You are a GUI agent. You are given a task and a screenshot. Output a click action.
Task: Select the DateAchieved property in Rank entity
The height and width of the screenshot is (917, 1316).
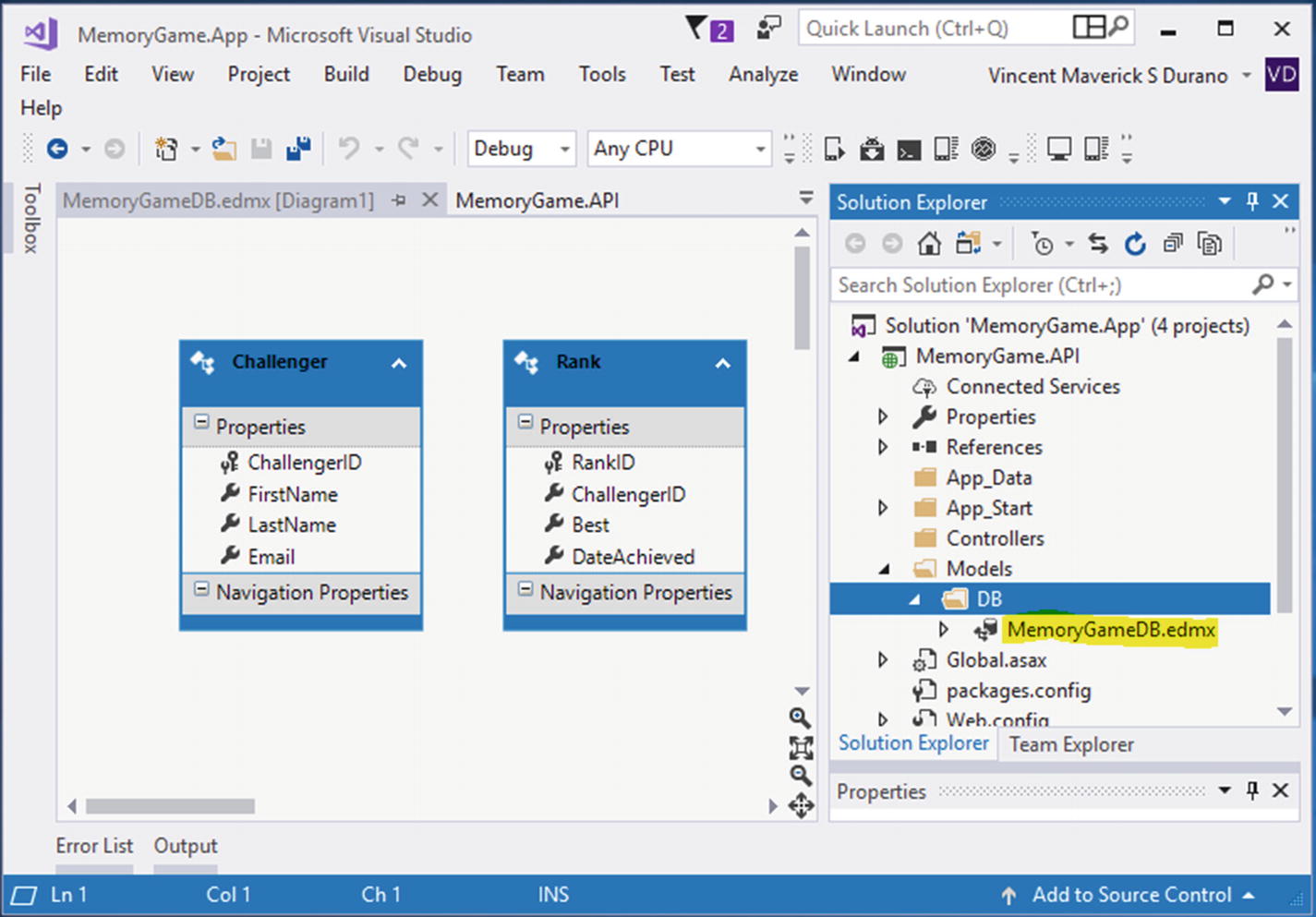click(633, 557)
